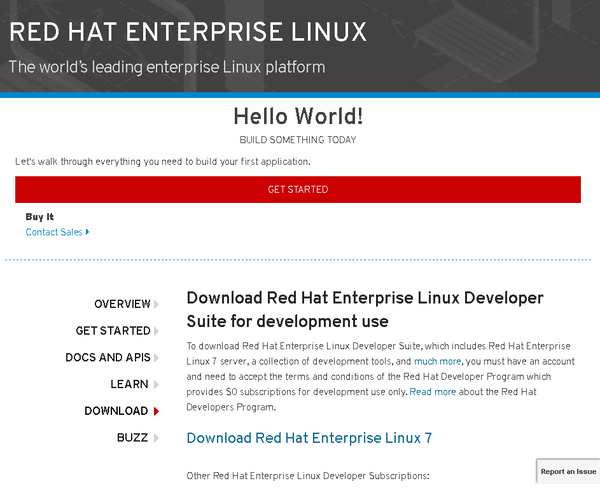
Task: Select GET STARTED in the side menu
Action: coord(113,331)
